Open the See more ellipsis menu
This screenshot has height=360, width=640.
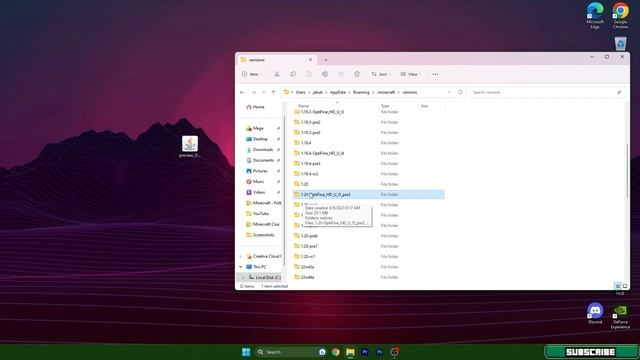coord(435,74)
